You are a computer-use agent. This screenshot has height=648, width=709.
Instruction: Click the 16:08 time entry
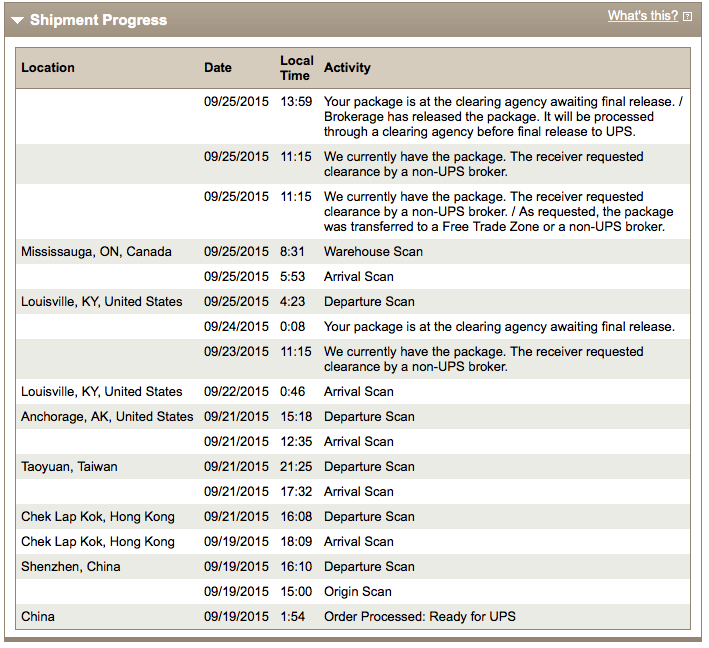click(x=296, y=516)
